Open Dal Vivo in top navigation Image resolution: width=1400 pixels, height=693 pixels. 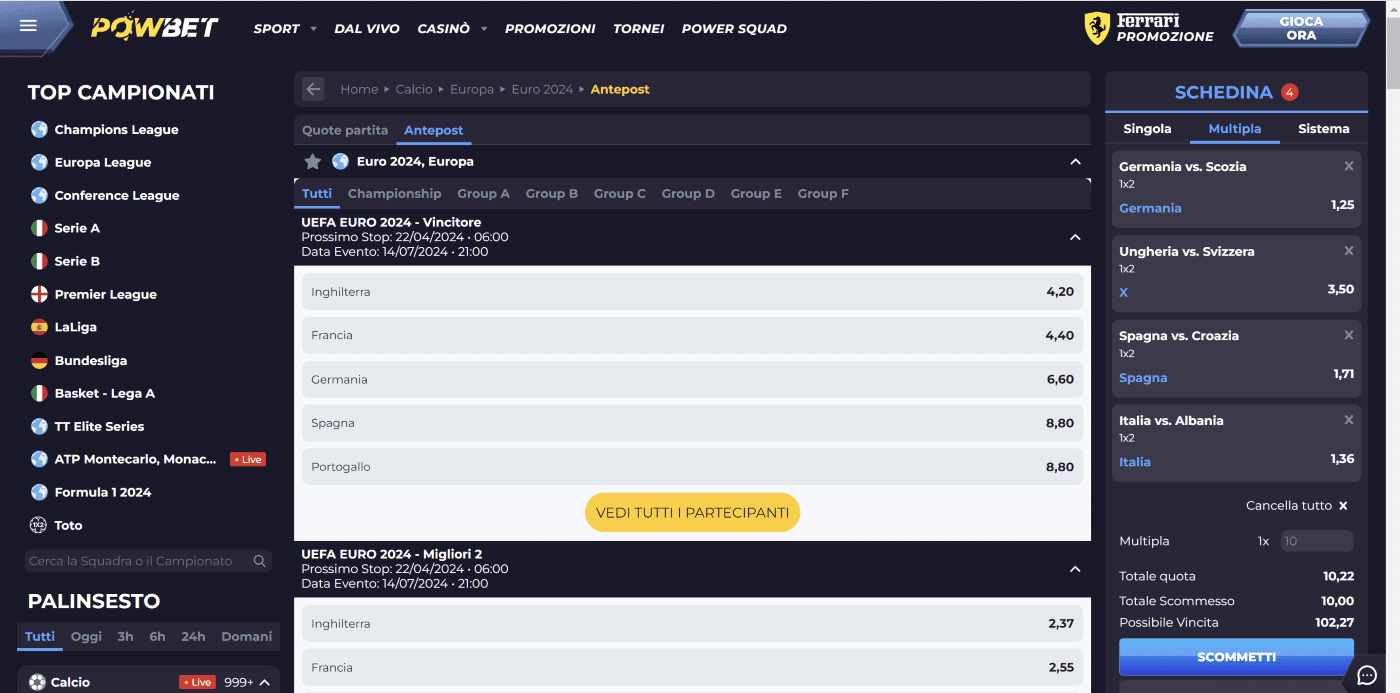tap(367, 29)
